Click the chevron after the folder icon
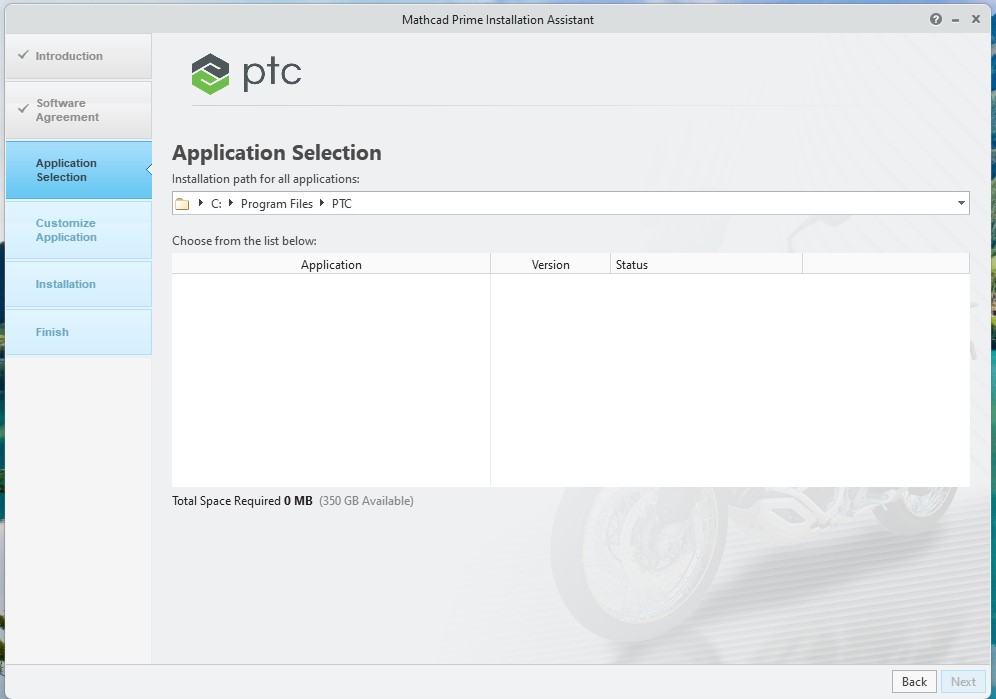 [x=198, y=203]
